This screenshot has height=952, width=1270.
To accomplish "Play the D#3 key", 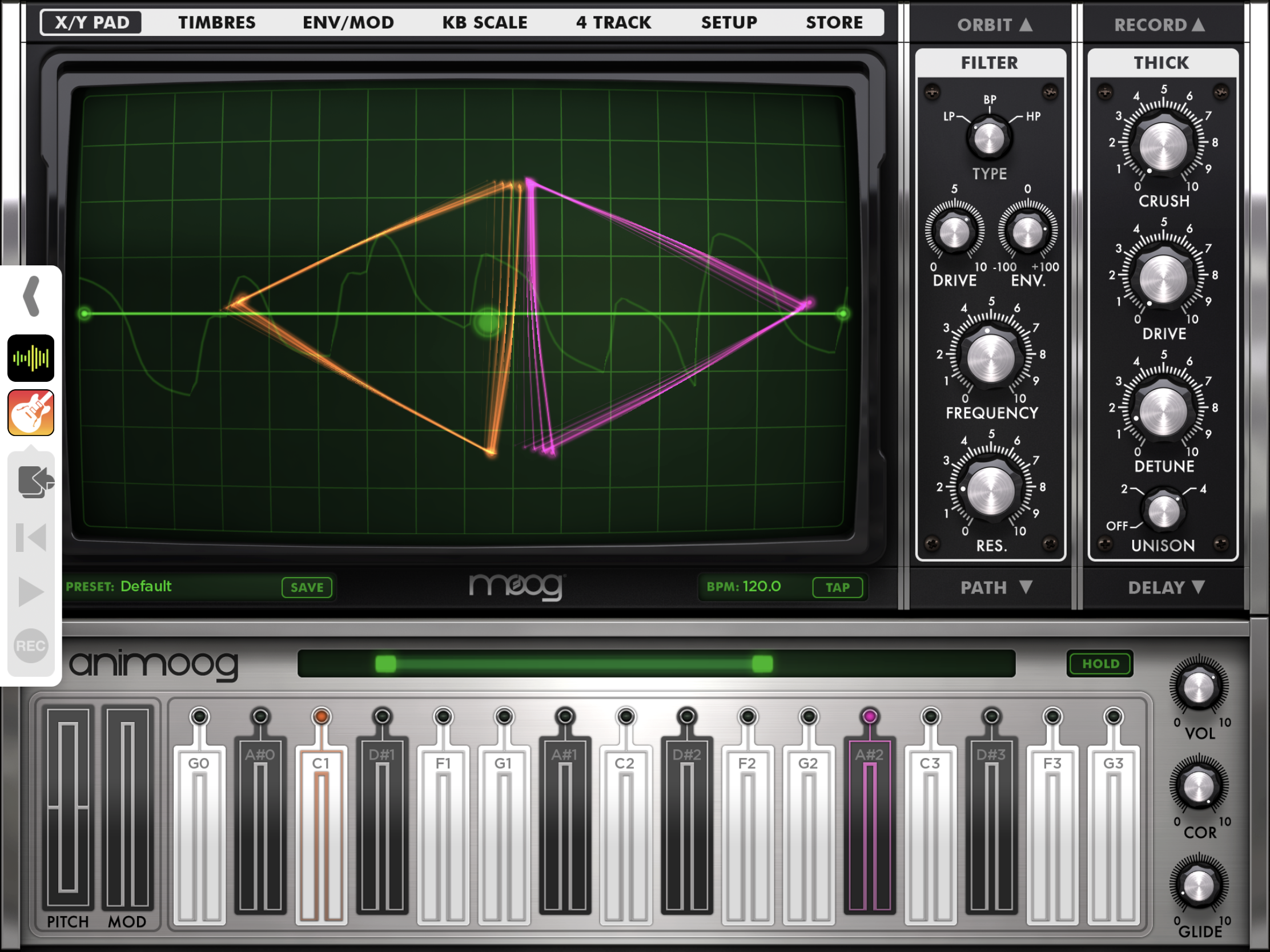I will (991, 825).
